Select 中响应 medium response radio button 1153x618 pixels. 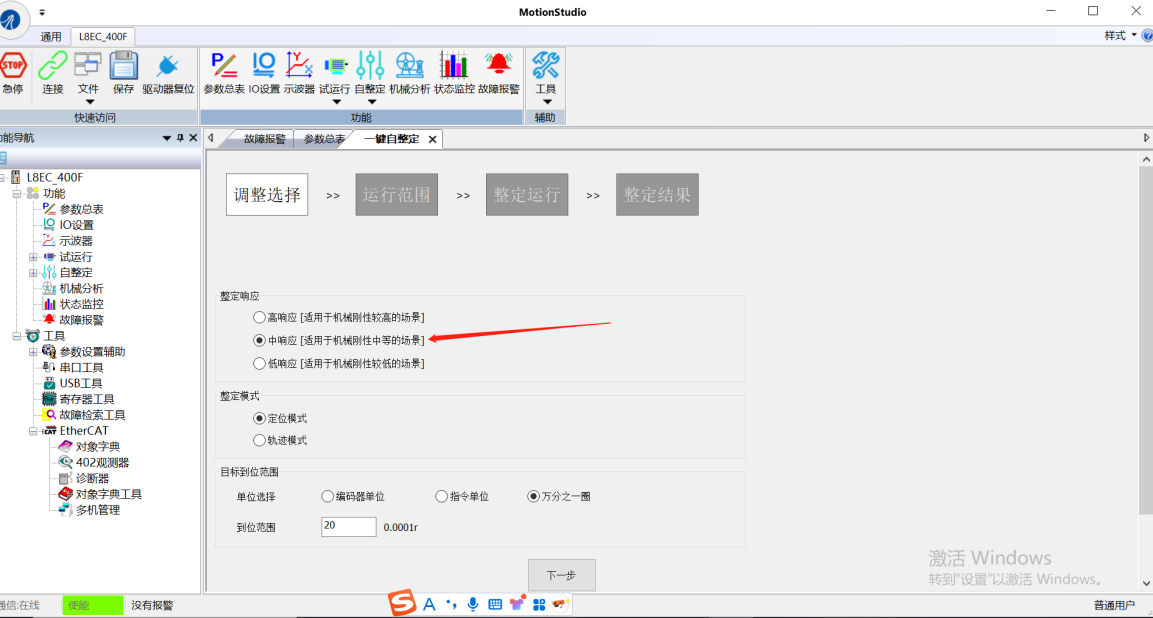pos(258,340)
